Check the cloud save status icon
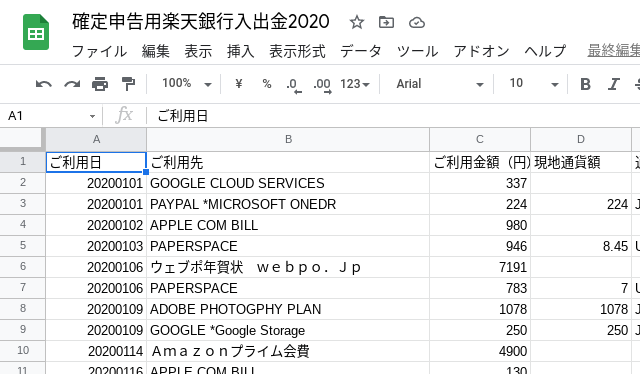Image resolution: width=640 pixels, height=374 pixels. pyautogui.click(x=417, y=22)
